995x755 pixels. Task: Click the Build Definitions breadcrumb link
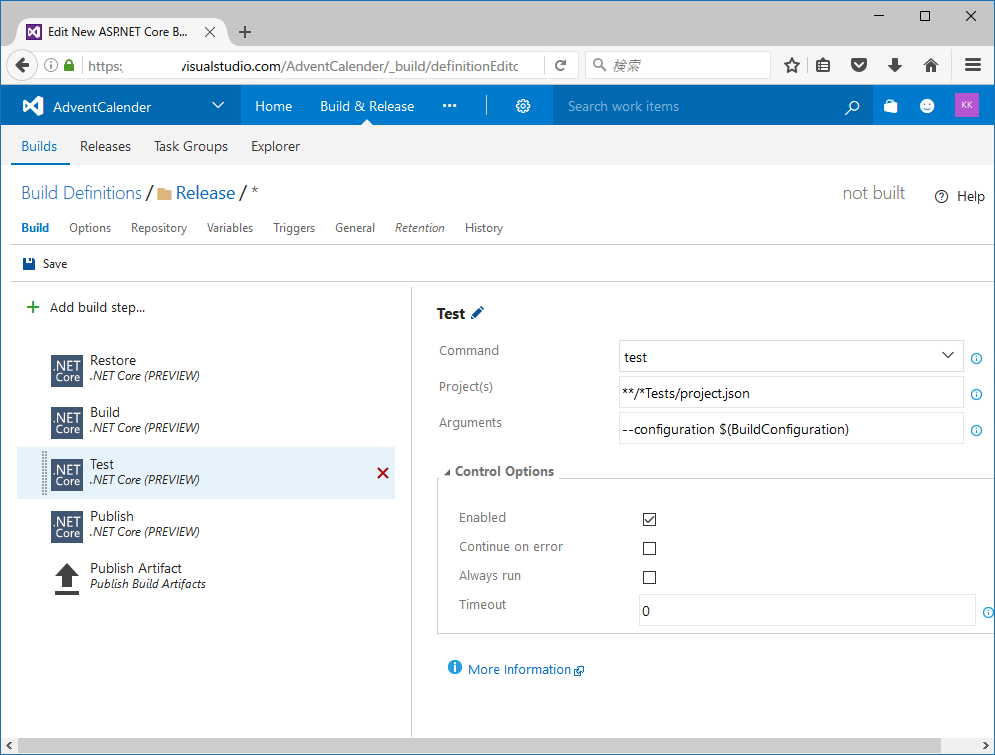(81, 193)
